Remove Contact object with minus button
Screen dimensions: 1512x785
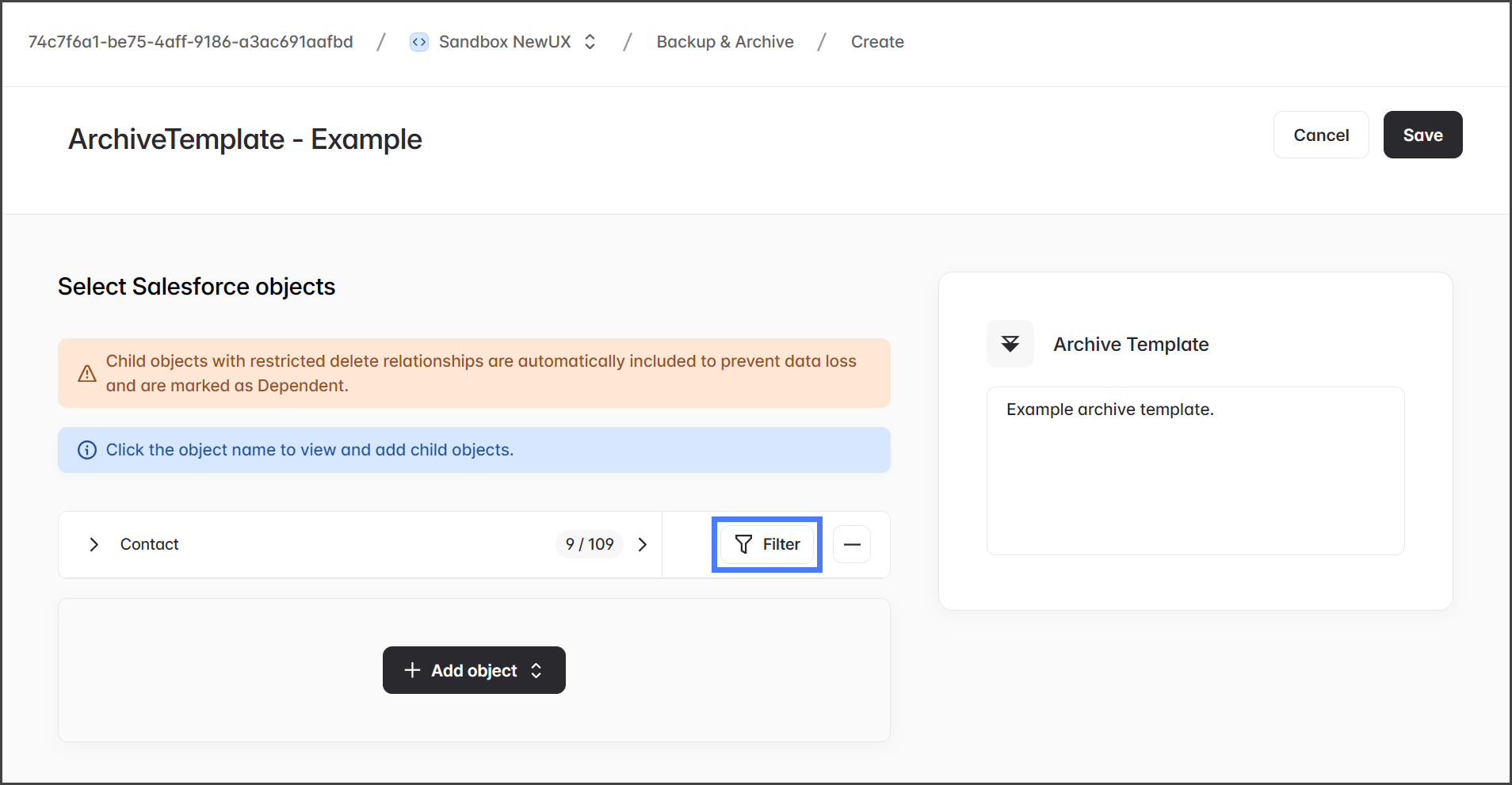[x=852, y=544]
